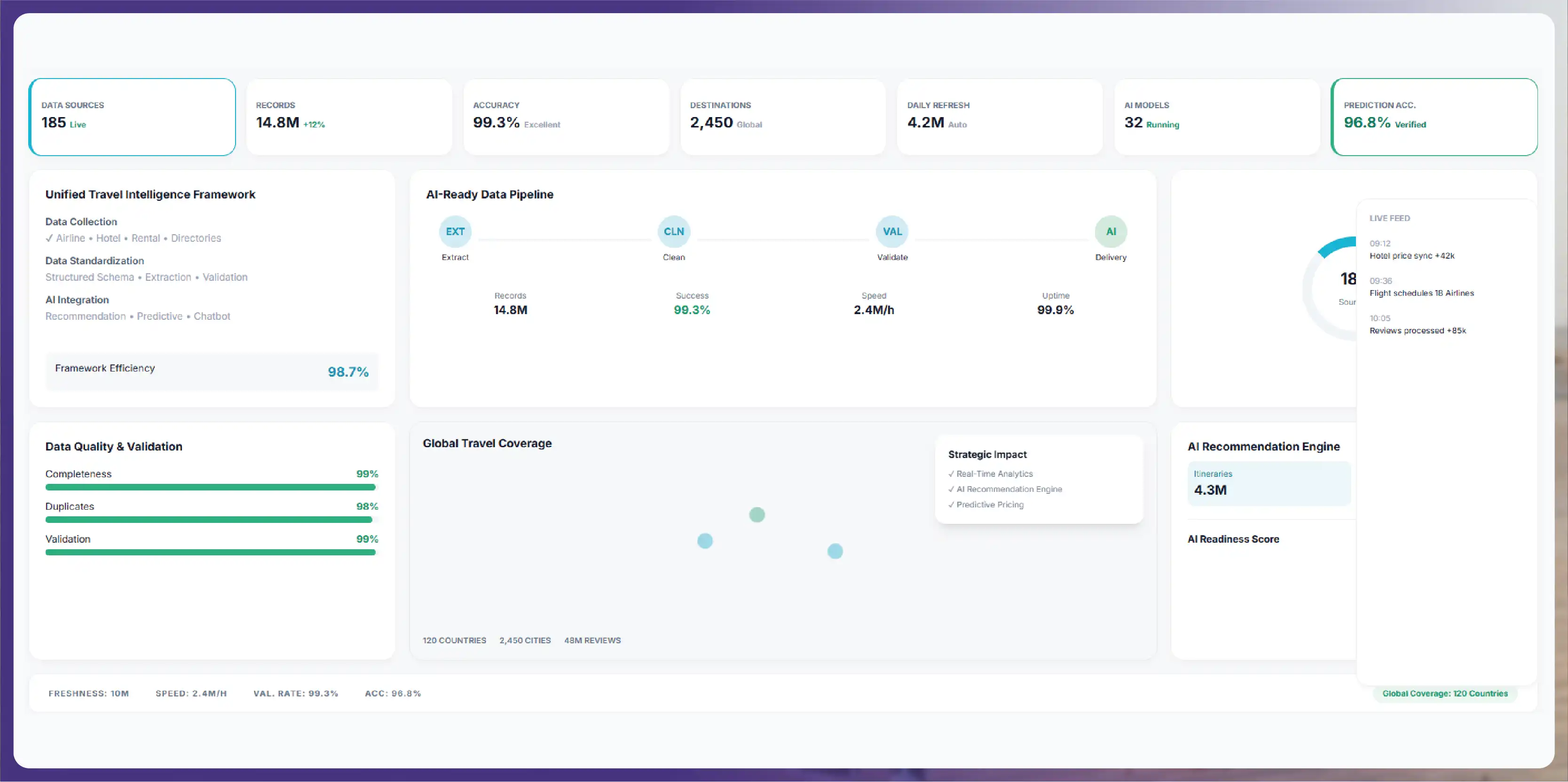
Task: Open the Flight schedules 18 Airlines entry
Action: click(x=1422, y=287)
